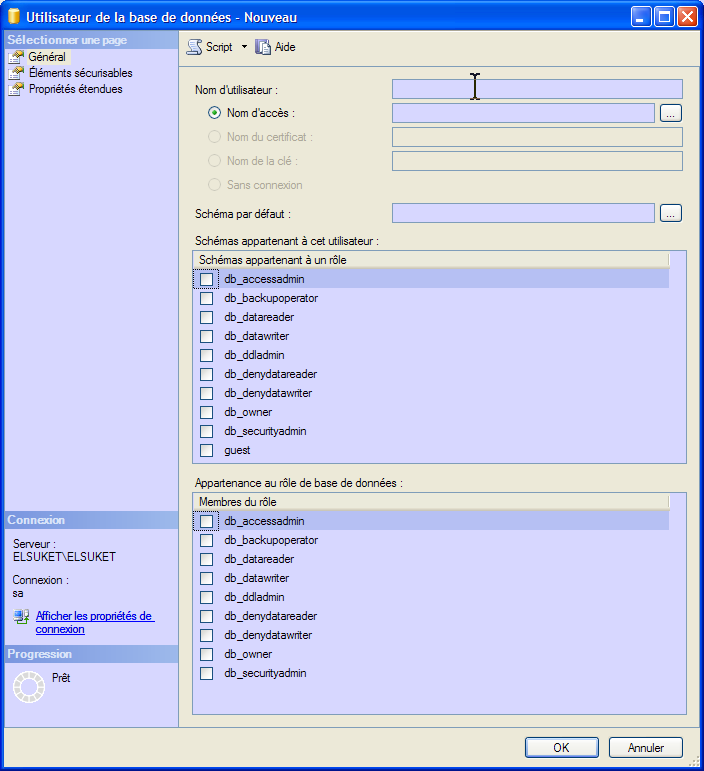Click the database icon in title bar

(14, 17)
